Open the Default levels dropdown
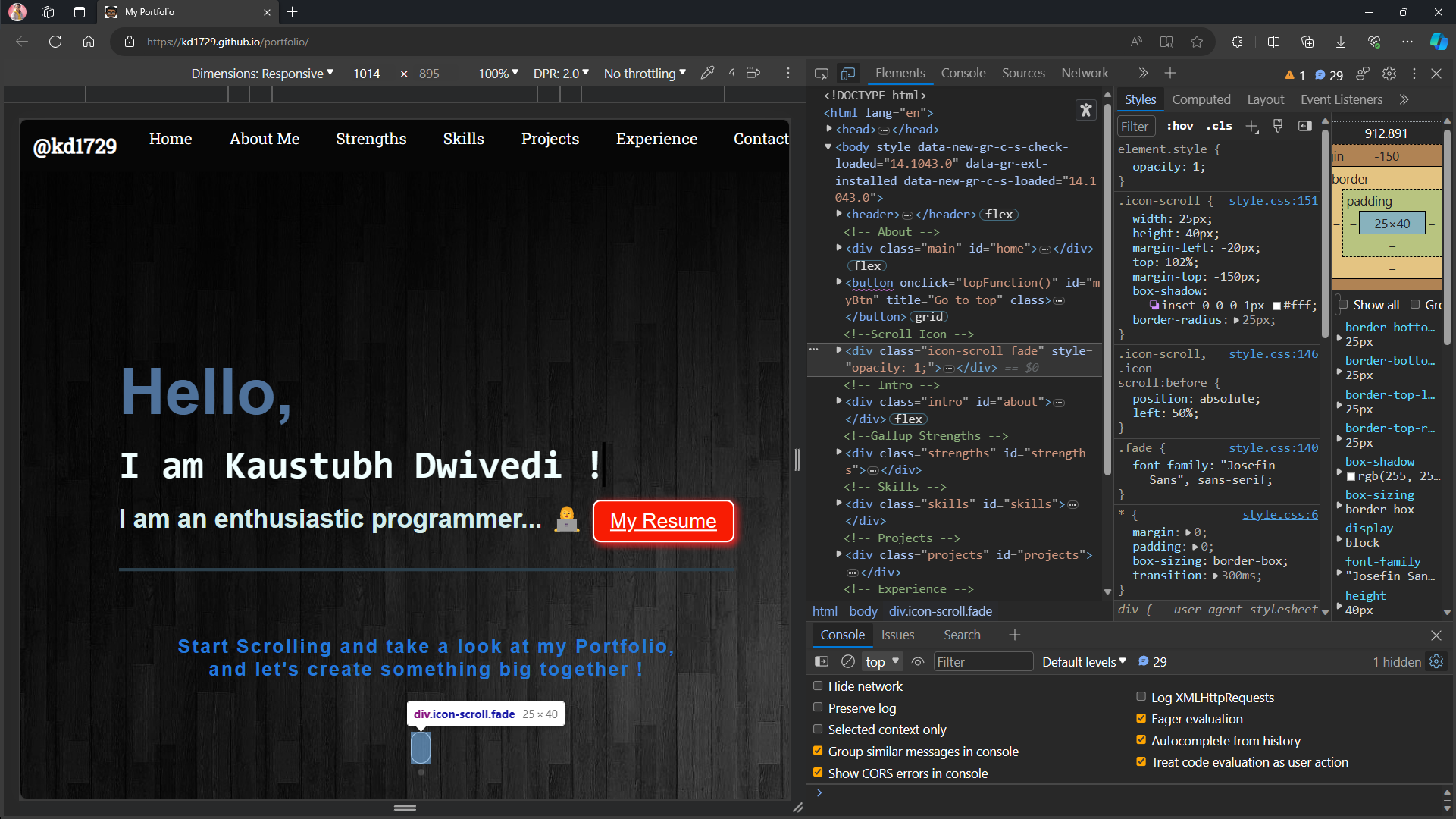Image resolution: width=1456 pixels, height=819 pixels. (x=1083, y=661)
